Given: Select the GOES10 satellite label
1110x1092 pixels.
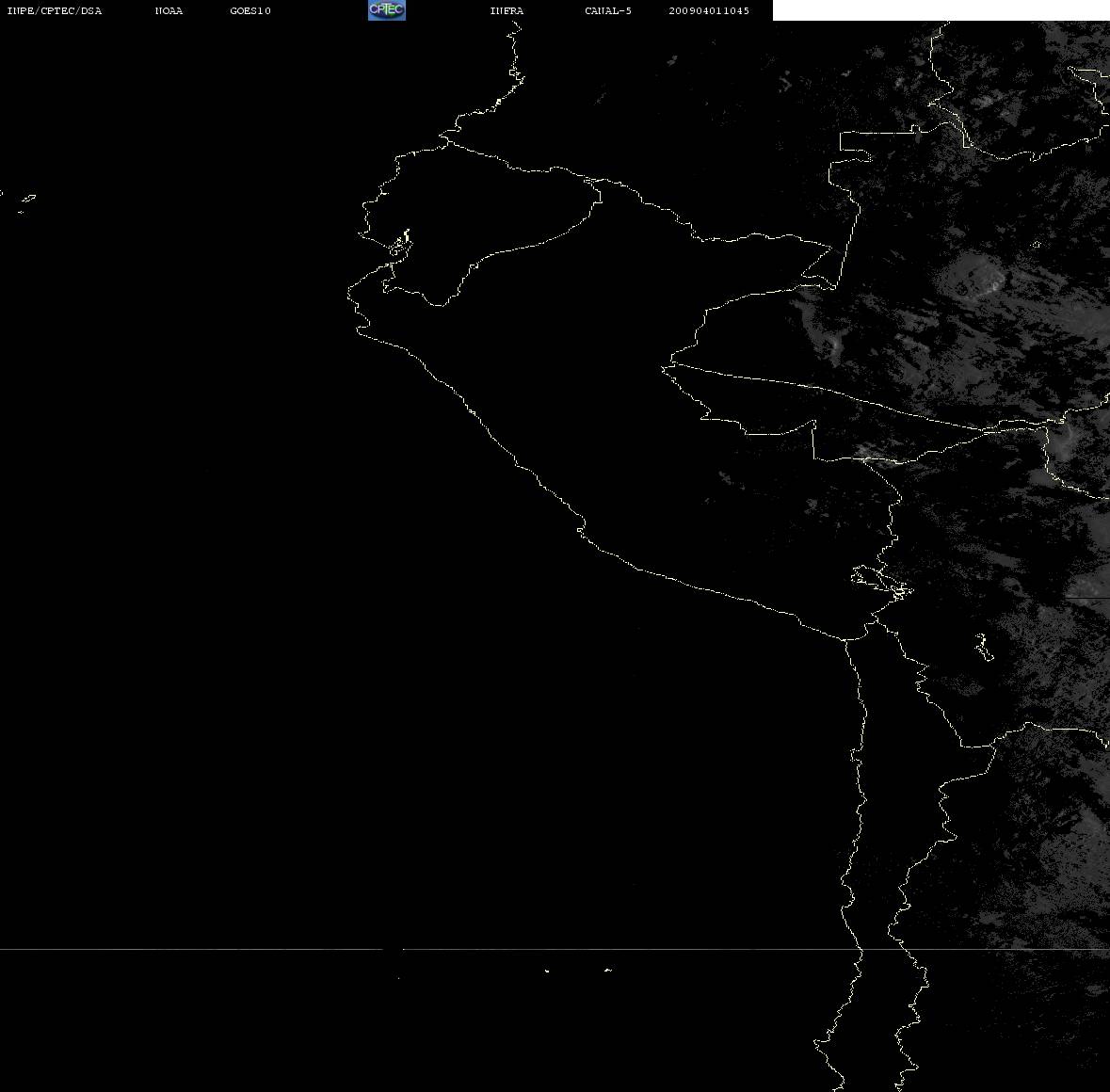Looking at the screenshot, I should 249,10.
